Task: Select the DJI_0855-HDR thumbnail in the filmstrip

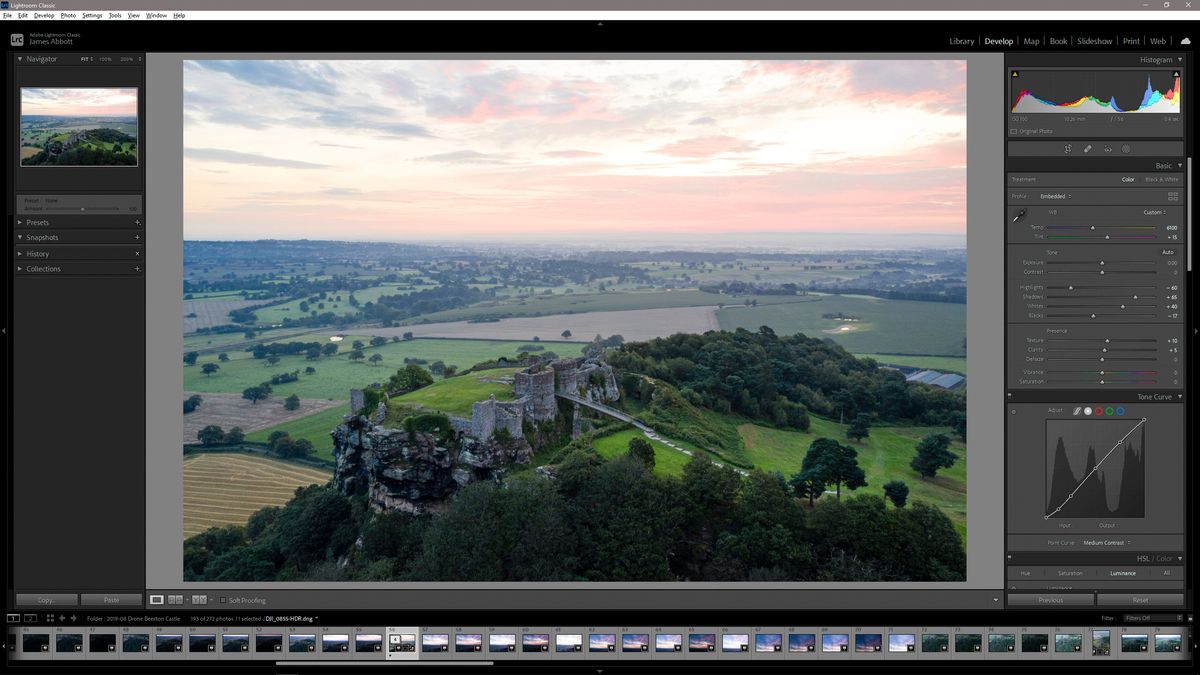Action: [401, 644]
